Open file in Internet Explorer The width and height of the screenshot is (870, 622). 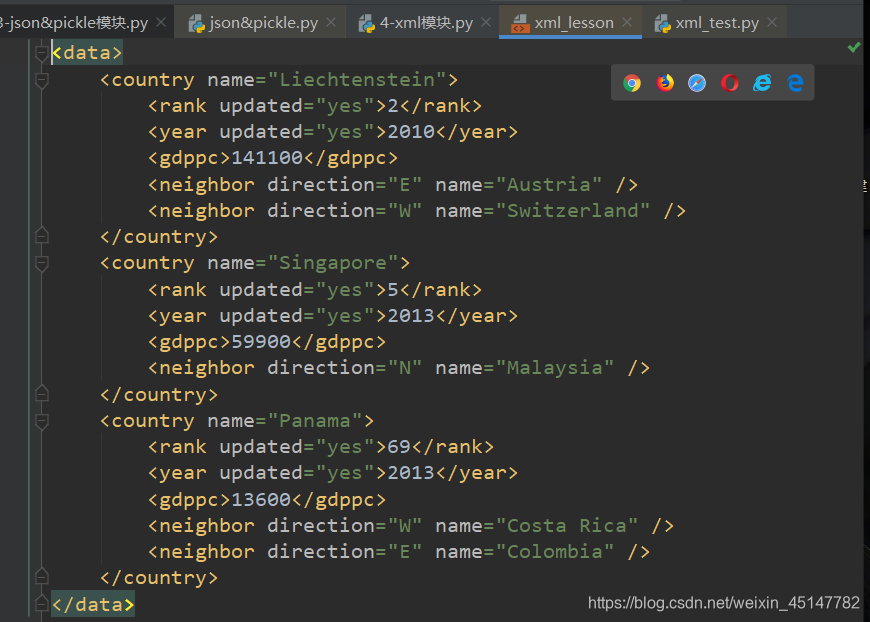click(762, 83)
